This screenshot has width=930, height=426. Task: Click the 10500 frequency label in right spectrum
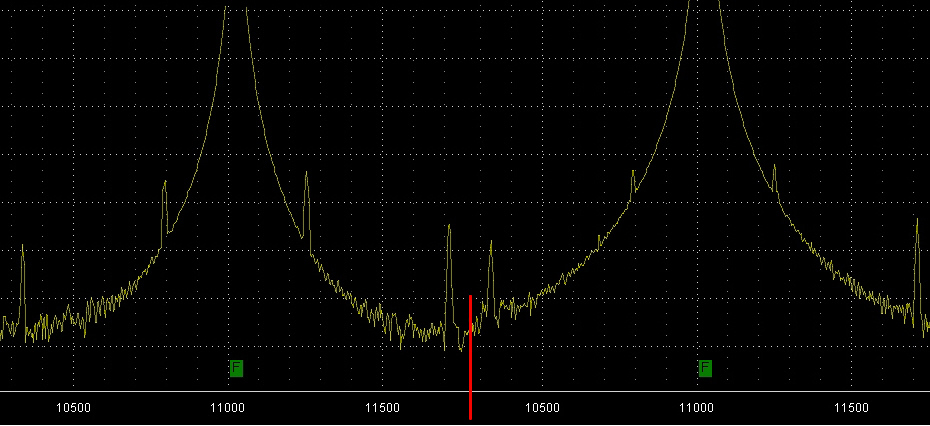[x=543, y=408]
